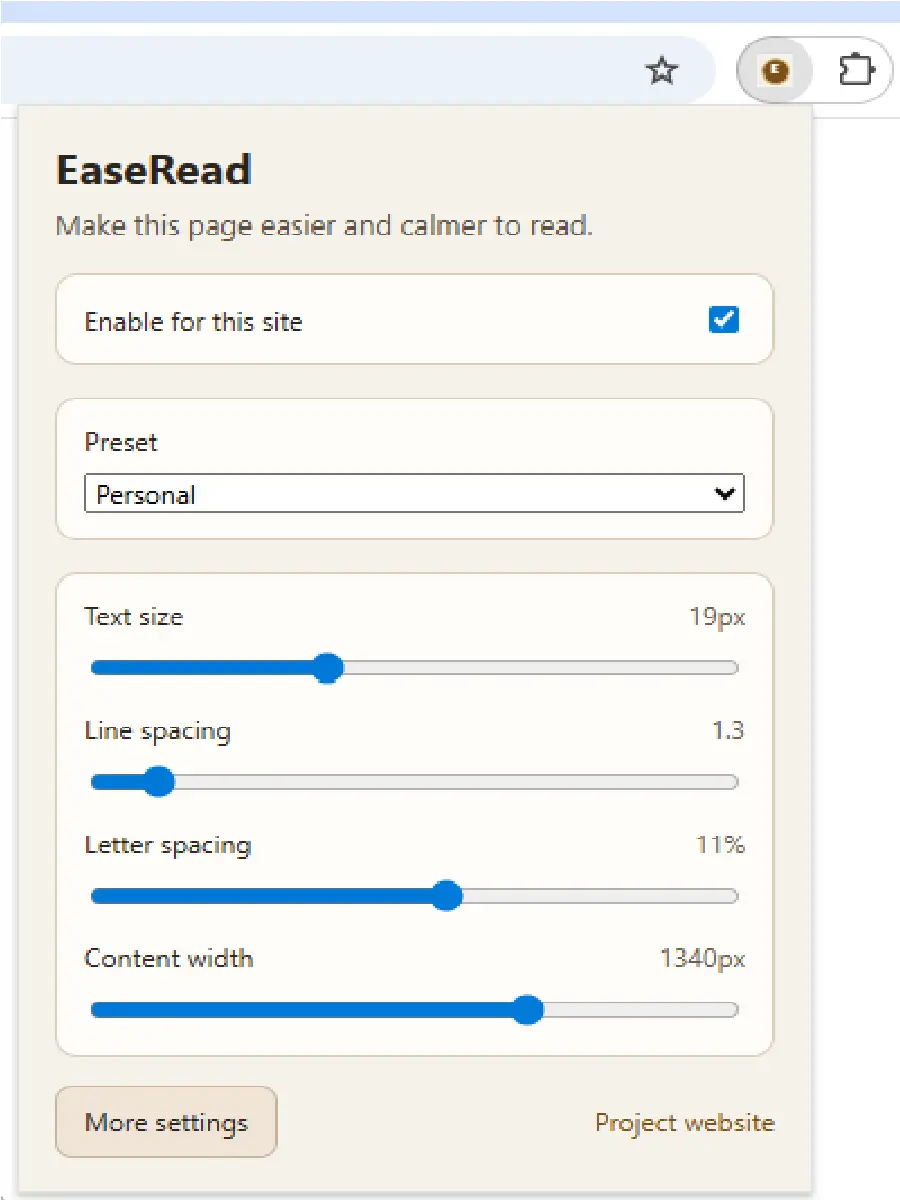
Task: Click the 1.3 line spacing value
Action: (731, 731)
